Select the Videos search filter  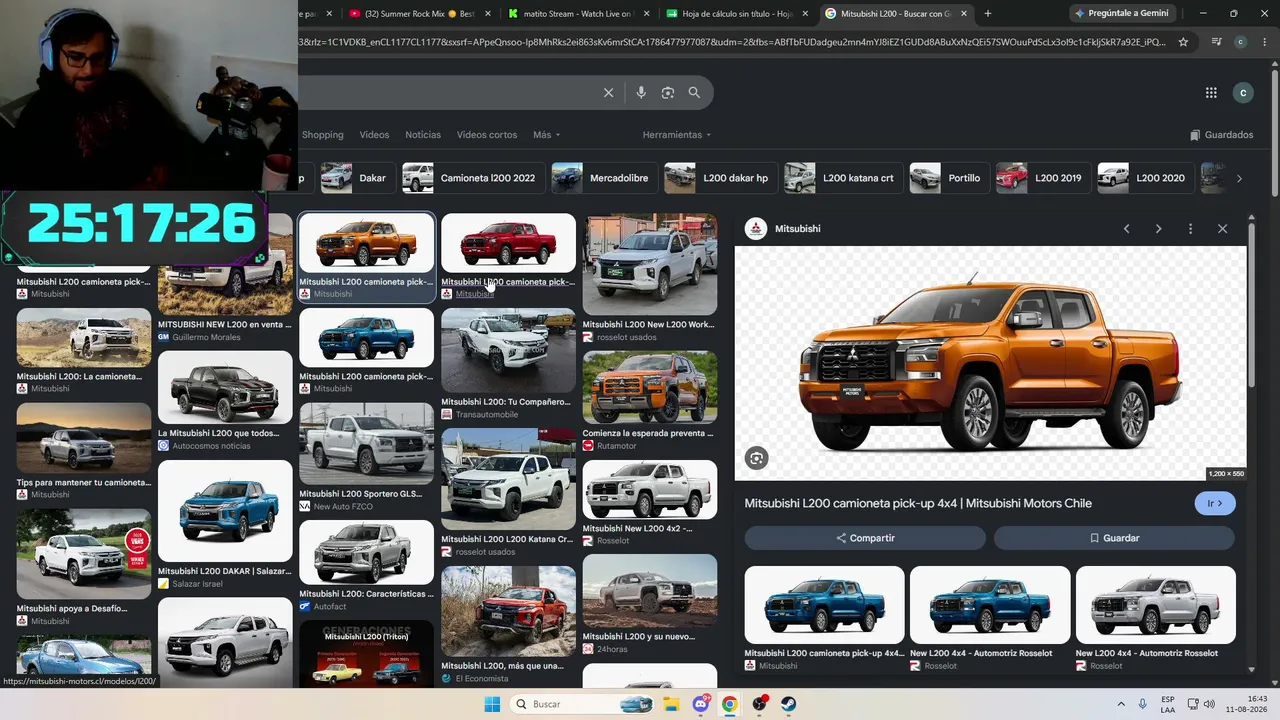point(374,135)
